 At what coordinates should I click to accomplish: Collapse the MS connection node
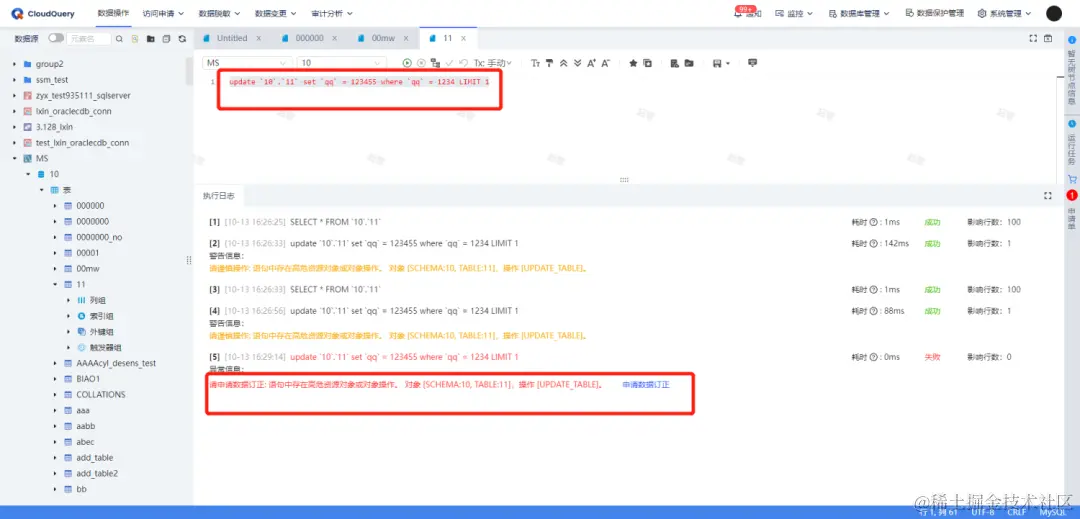point(14,158)
